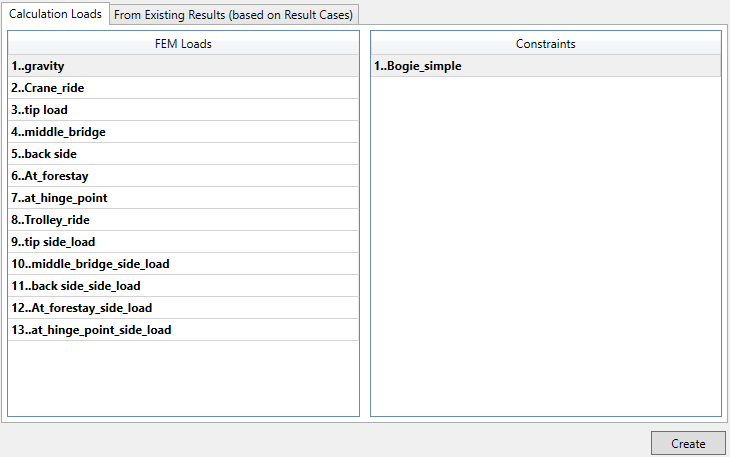Select the 8..Trolley_ride load
The height and width of the screenshot is (457, 730).
tap(54, 220)
